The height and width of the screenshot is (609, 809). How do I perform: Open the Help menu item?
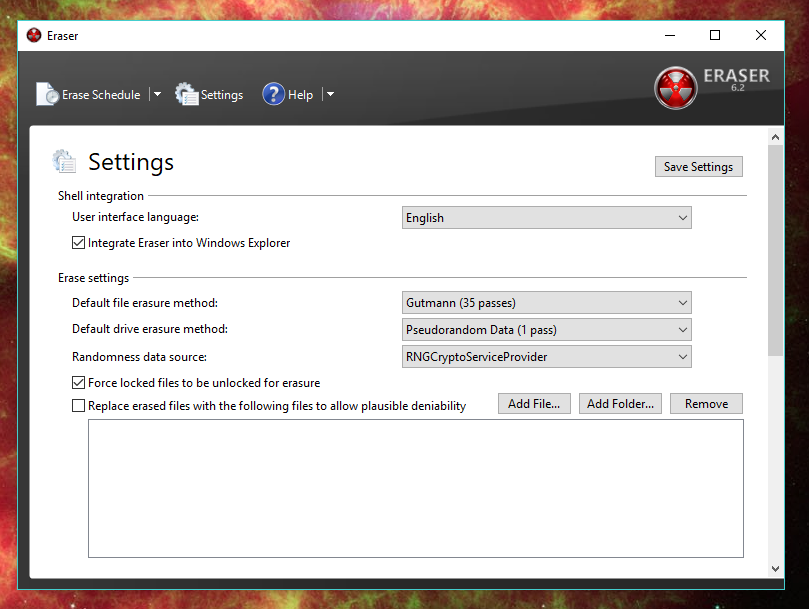tap(288, 94)
